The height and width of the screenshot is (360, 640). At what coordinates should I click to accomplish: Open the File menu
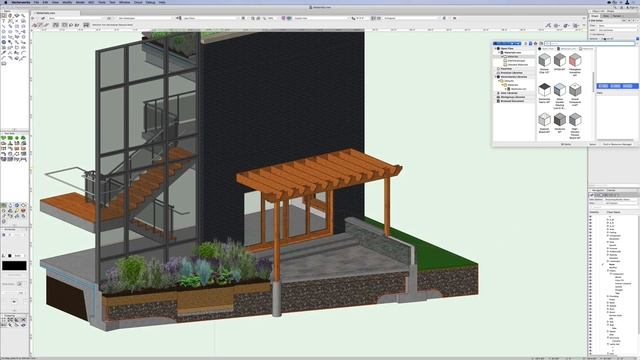click(36, 2)
